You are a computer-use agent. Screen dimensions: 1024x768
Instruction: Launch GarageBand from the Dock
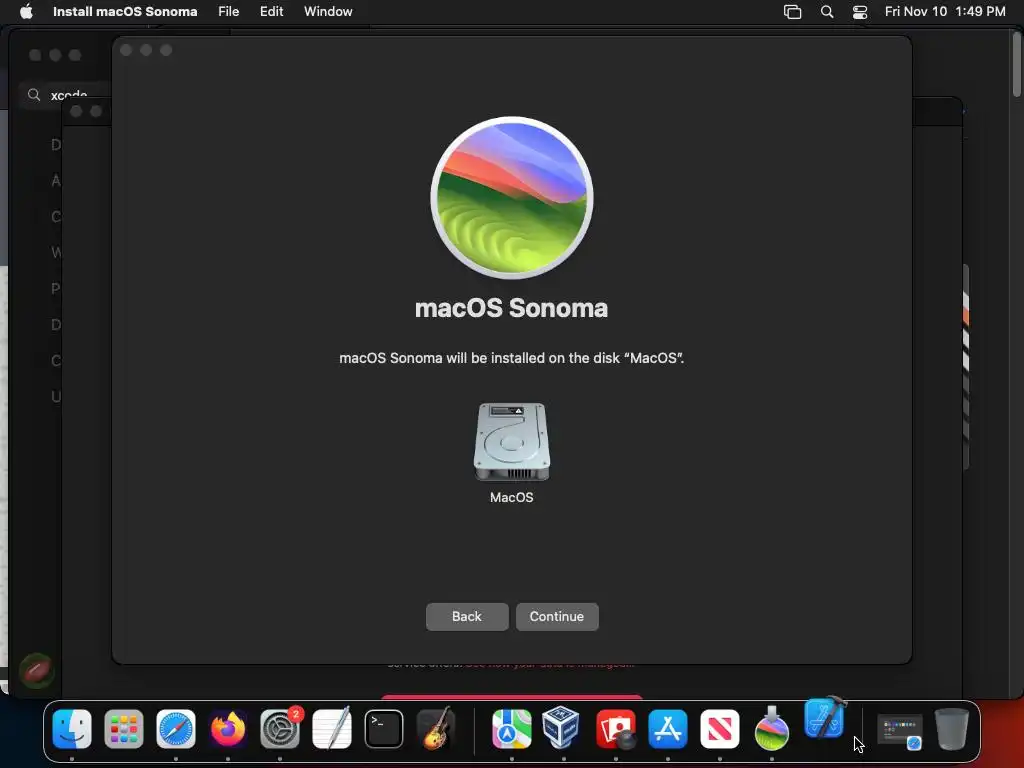pos(436,729)
